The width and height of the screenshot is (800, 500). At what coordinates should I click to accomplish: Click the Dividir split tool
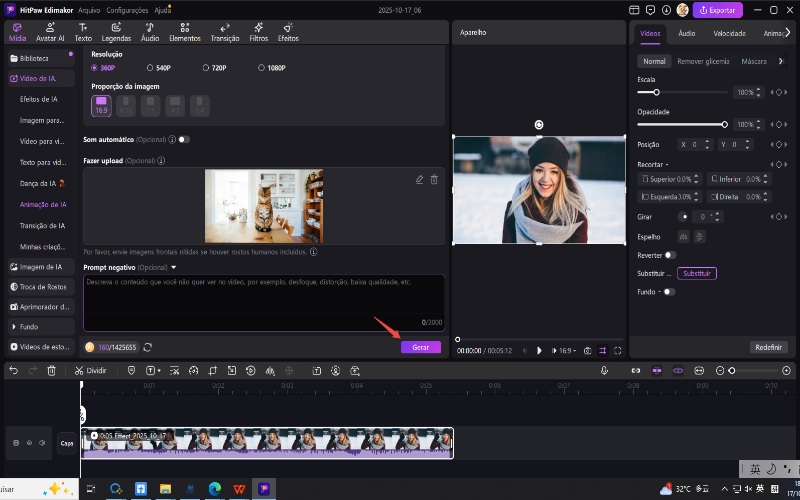point(90,370)
